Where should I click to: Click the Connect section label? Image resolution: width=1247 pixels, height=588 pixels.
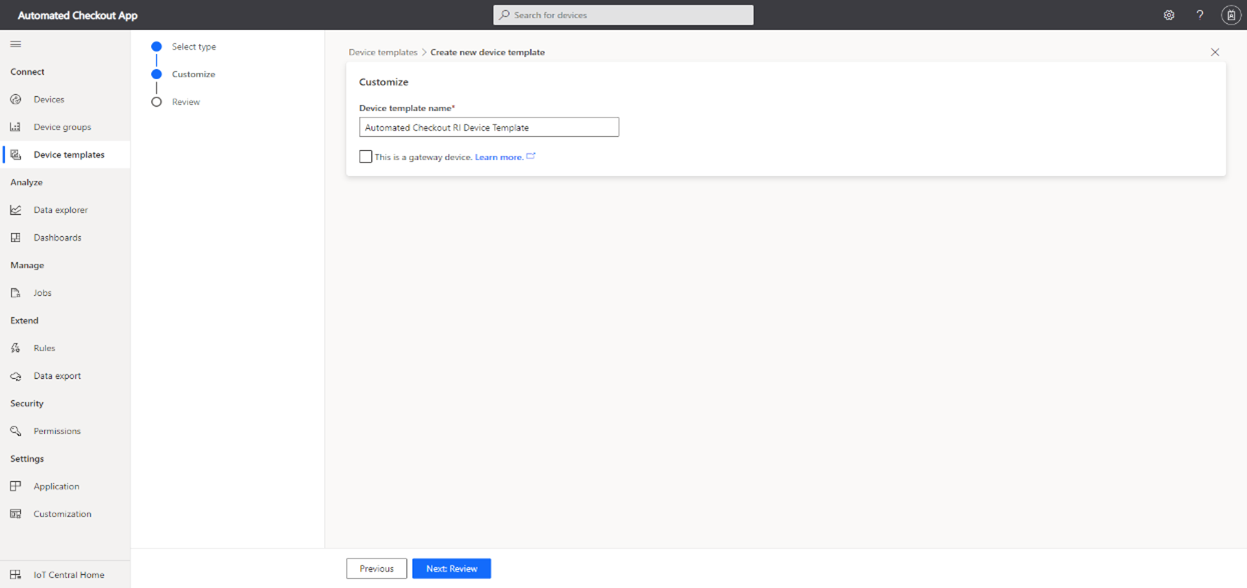[x=27, y=72]
